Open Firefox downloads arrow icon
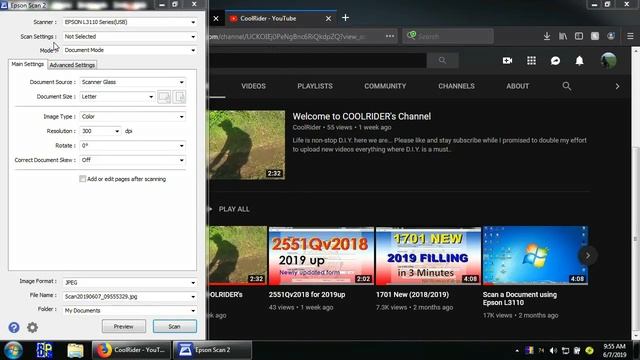Image resolution: width=640 pixels, height=360 pixels. 547,36
